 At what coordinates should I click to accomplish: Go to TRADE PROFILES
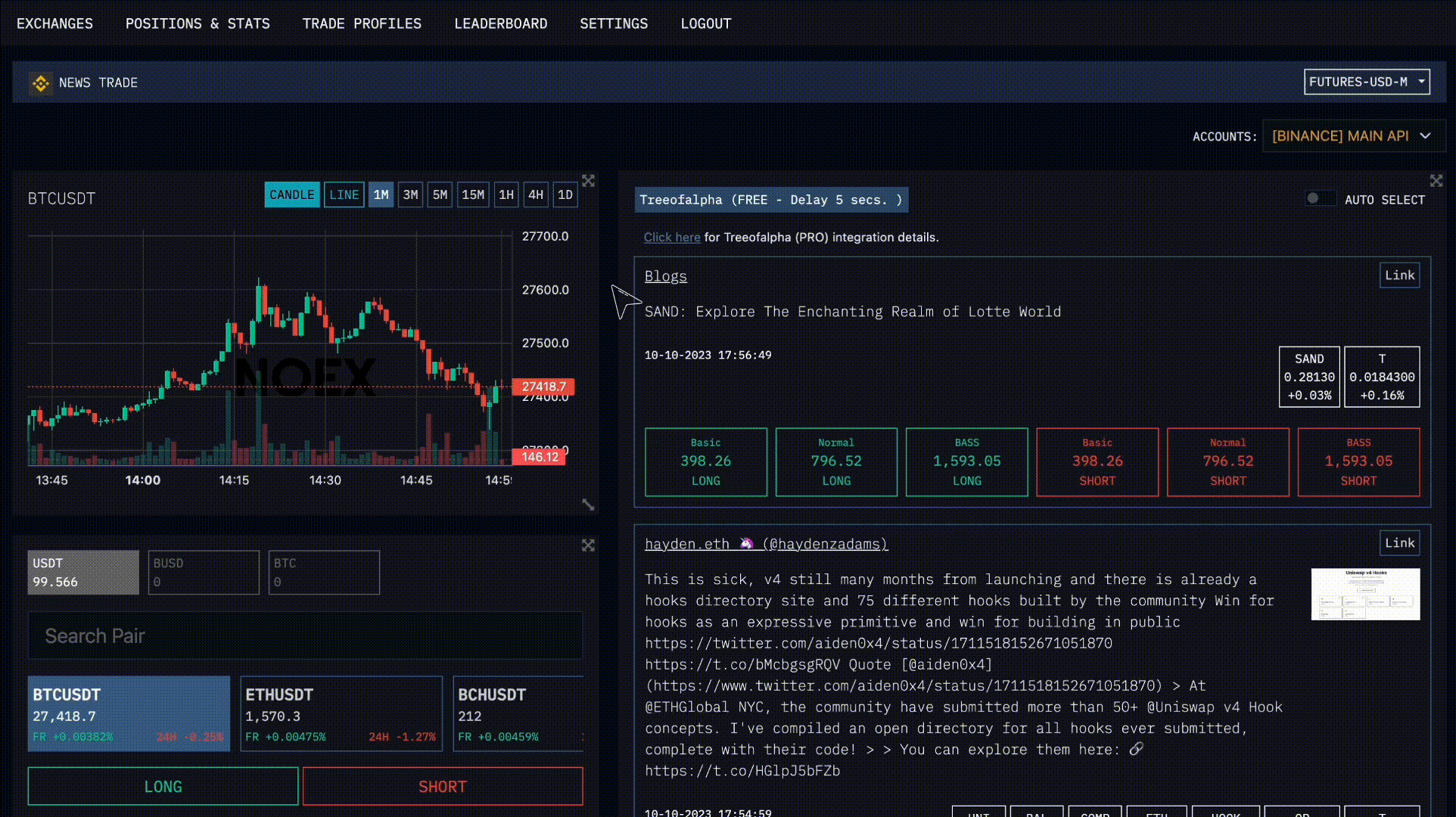pos(362,23)
